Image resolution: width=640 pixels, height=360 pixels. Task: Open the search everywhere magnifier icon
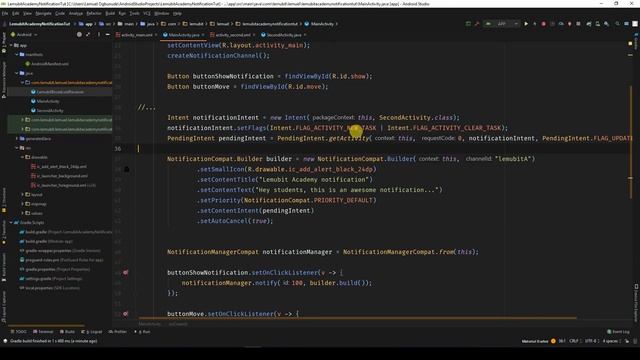pos(617,24)
